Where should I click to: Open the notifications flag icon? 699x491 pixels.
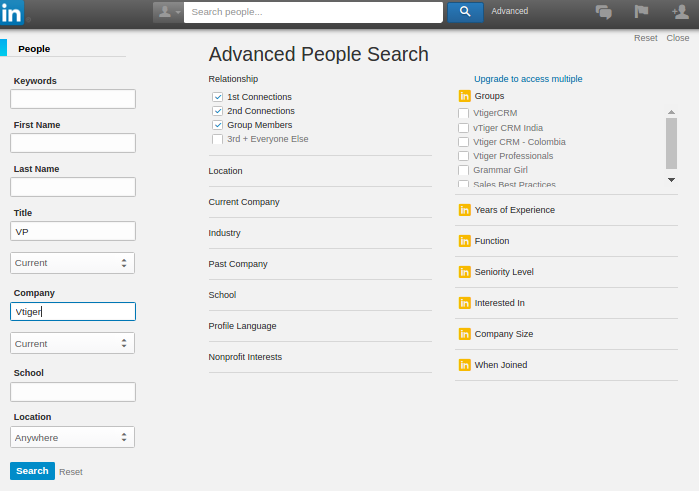coord(641,12)
